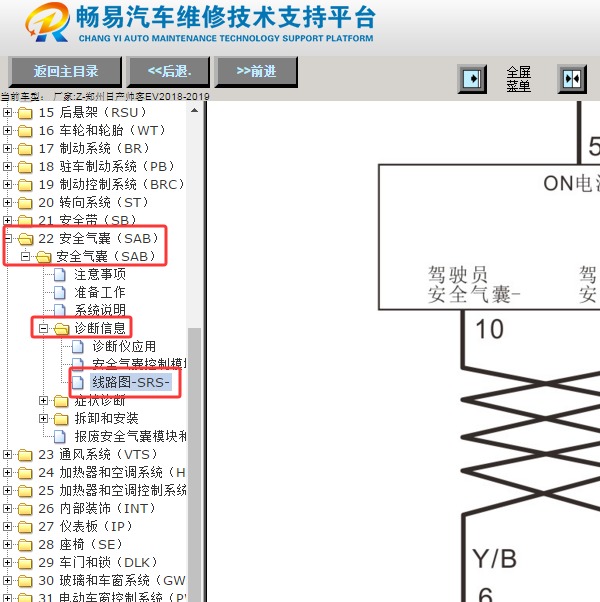
Task: Expand the 19 制动控制系统 (BRC) node
Action: [x=7, y=184]
